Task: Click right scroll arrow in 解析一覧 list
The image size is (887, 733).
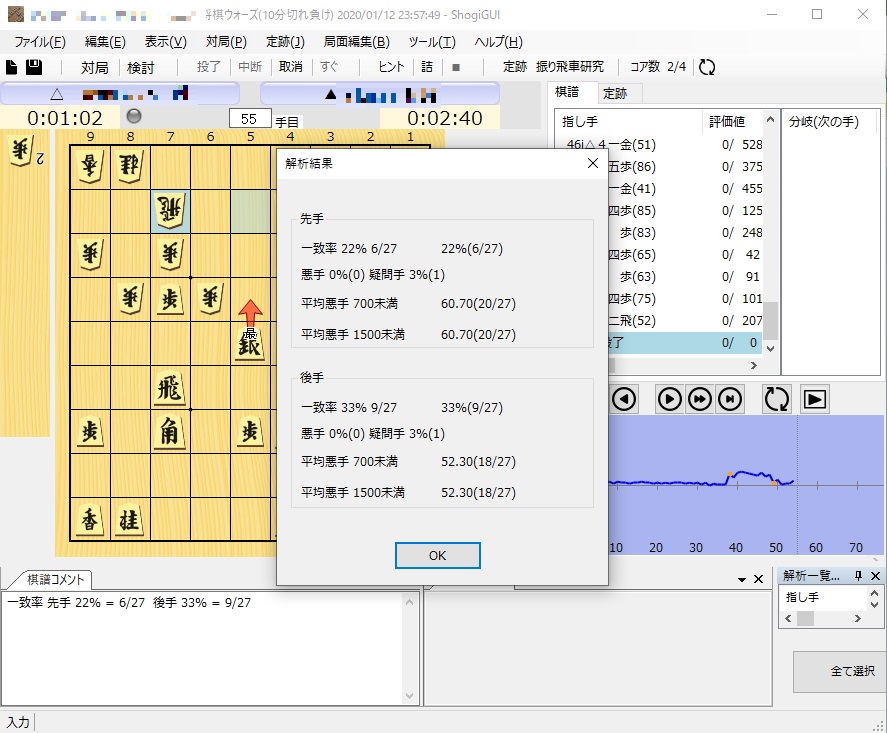Action: point(858,619)
